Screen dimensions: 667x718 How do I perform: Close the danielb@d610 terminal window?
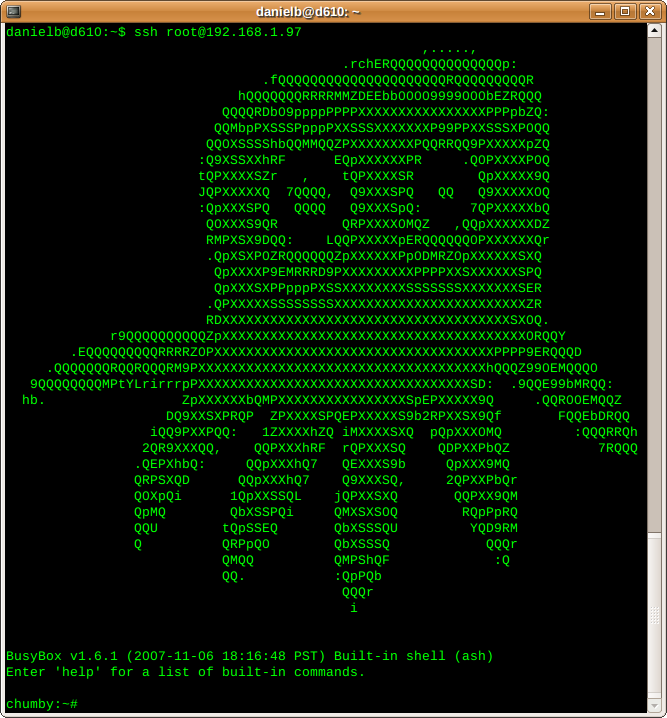[649, 11]
